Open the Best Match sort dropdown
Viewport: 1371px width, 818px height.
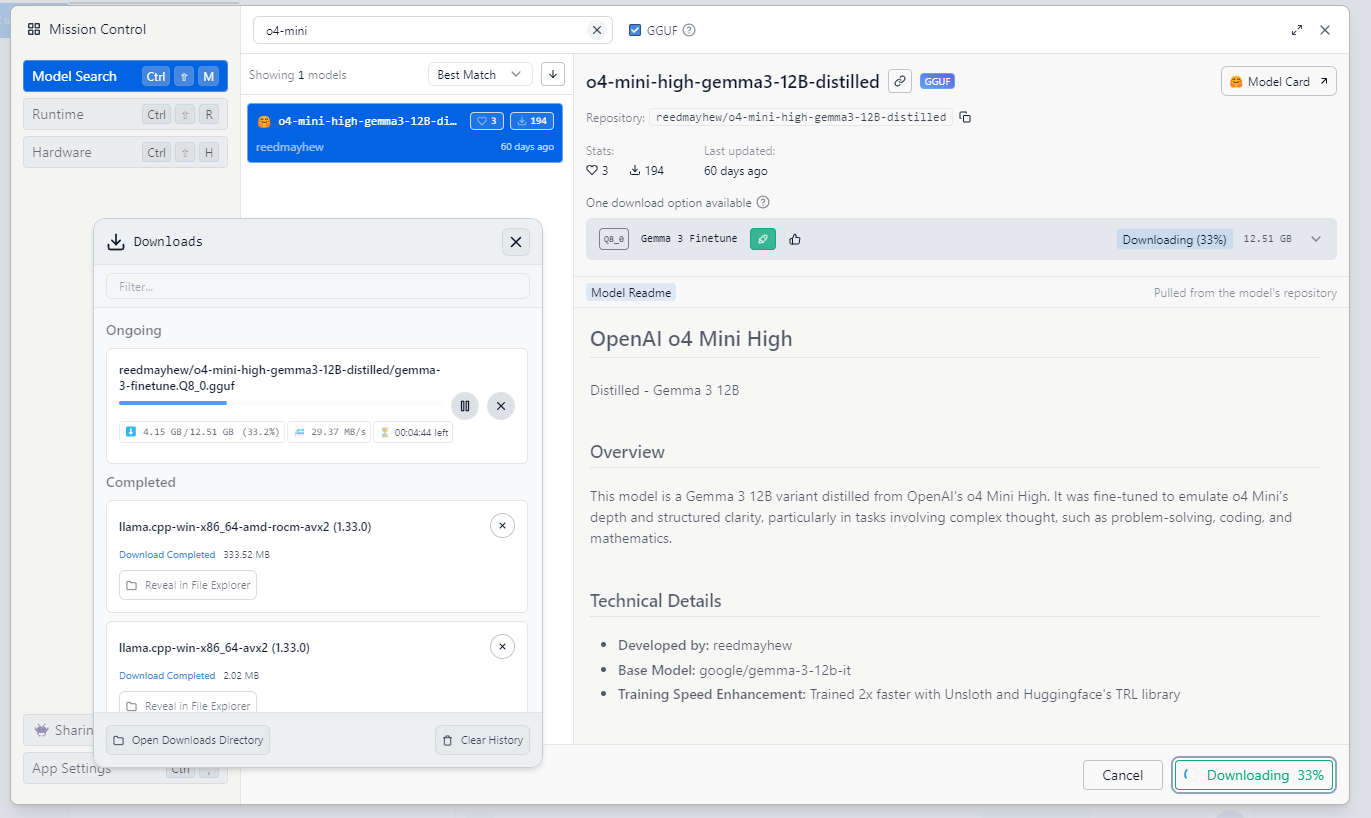(480, 74)
